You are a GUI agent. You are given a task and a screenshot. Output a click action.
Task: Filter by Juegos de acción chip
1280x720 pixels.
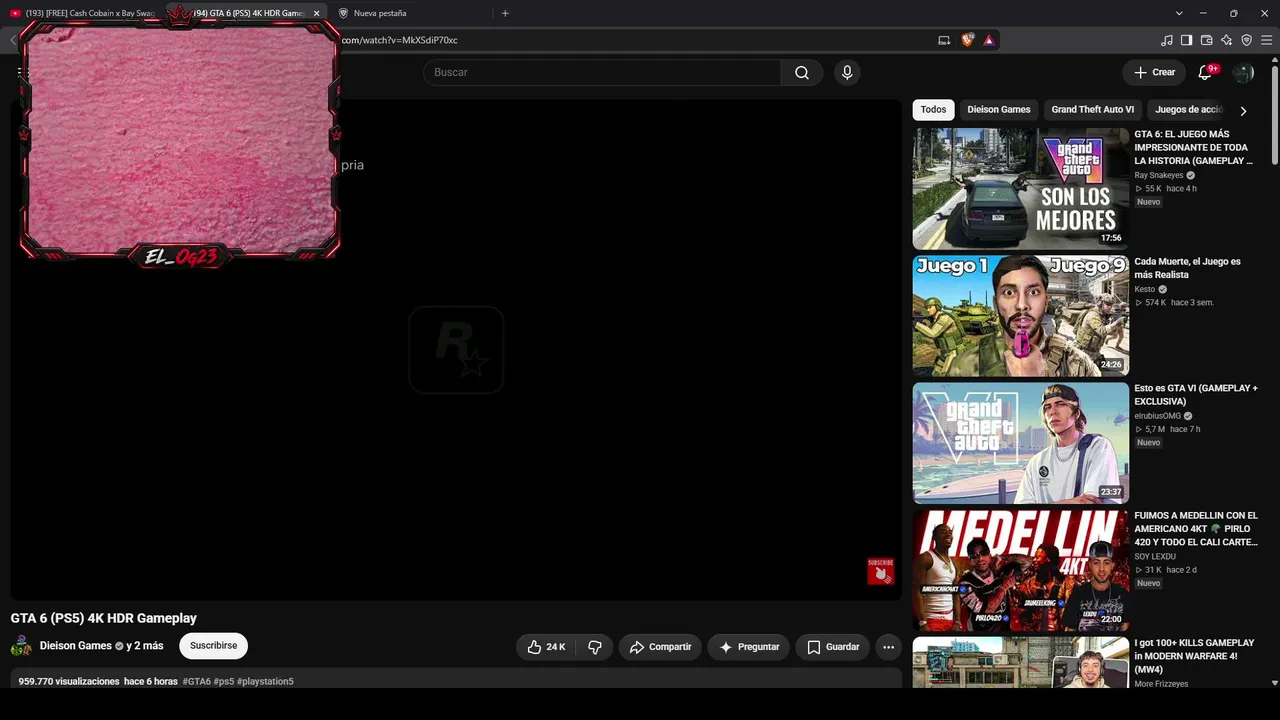pos(1189,110)
